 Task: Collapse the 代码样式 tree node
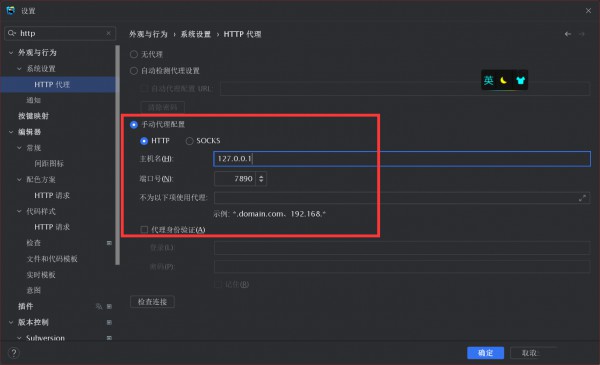(20, 211)
